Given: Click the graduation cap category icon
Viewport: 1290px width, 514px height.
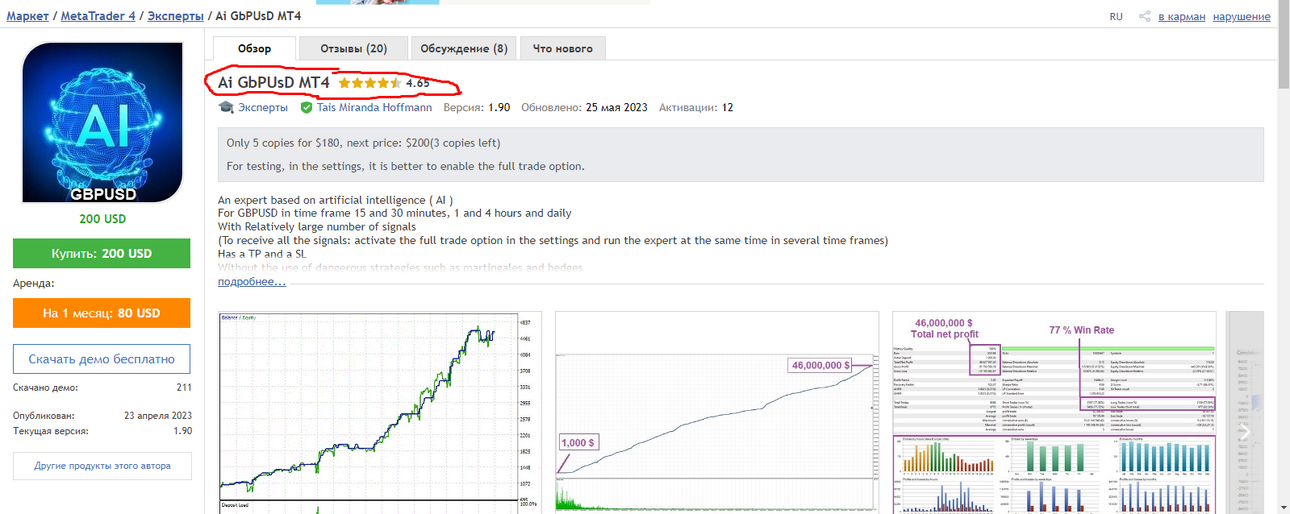Looking at the screenshot, I should [226, 107].
